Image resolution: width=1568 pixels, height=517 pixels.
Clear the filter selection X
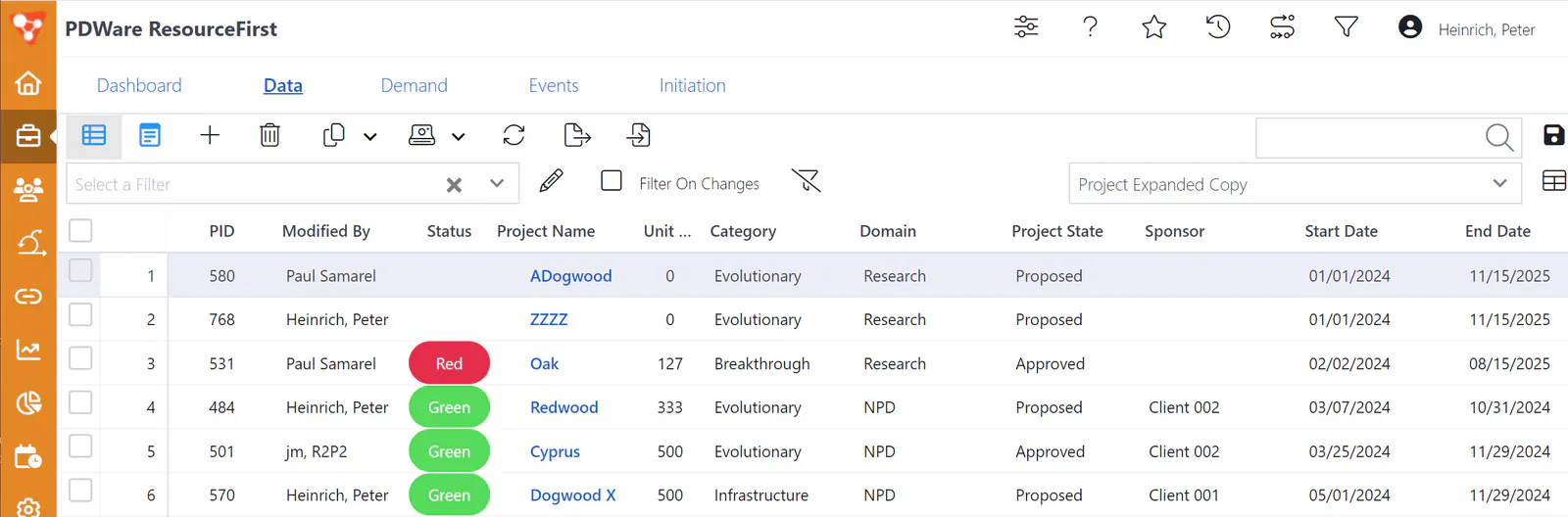454,184
